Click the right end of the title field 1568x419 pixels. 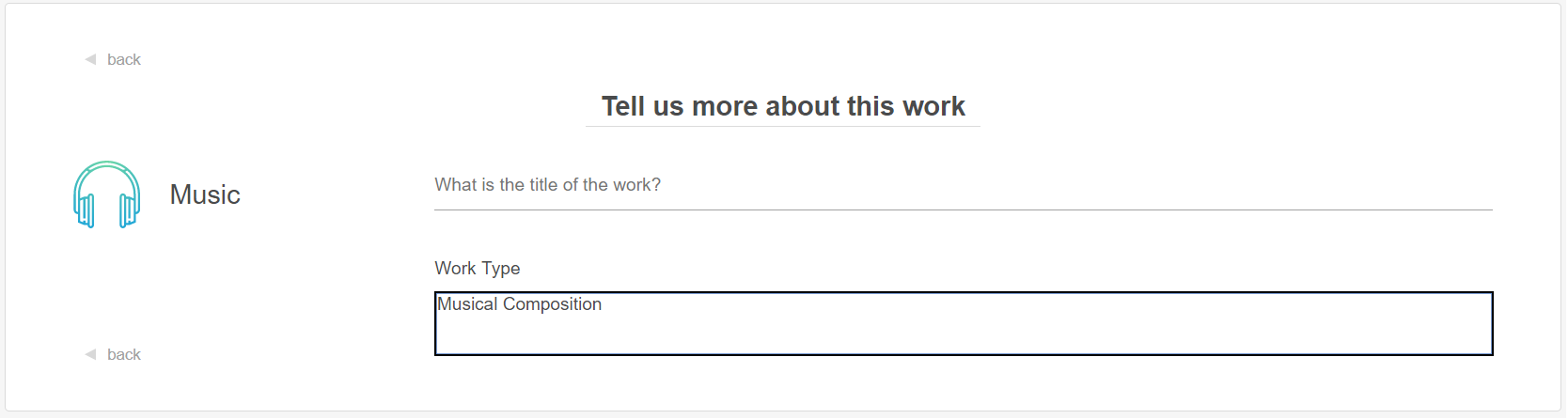point(1476,185)
